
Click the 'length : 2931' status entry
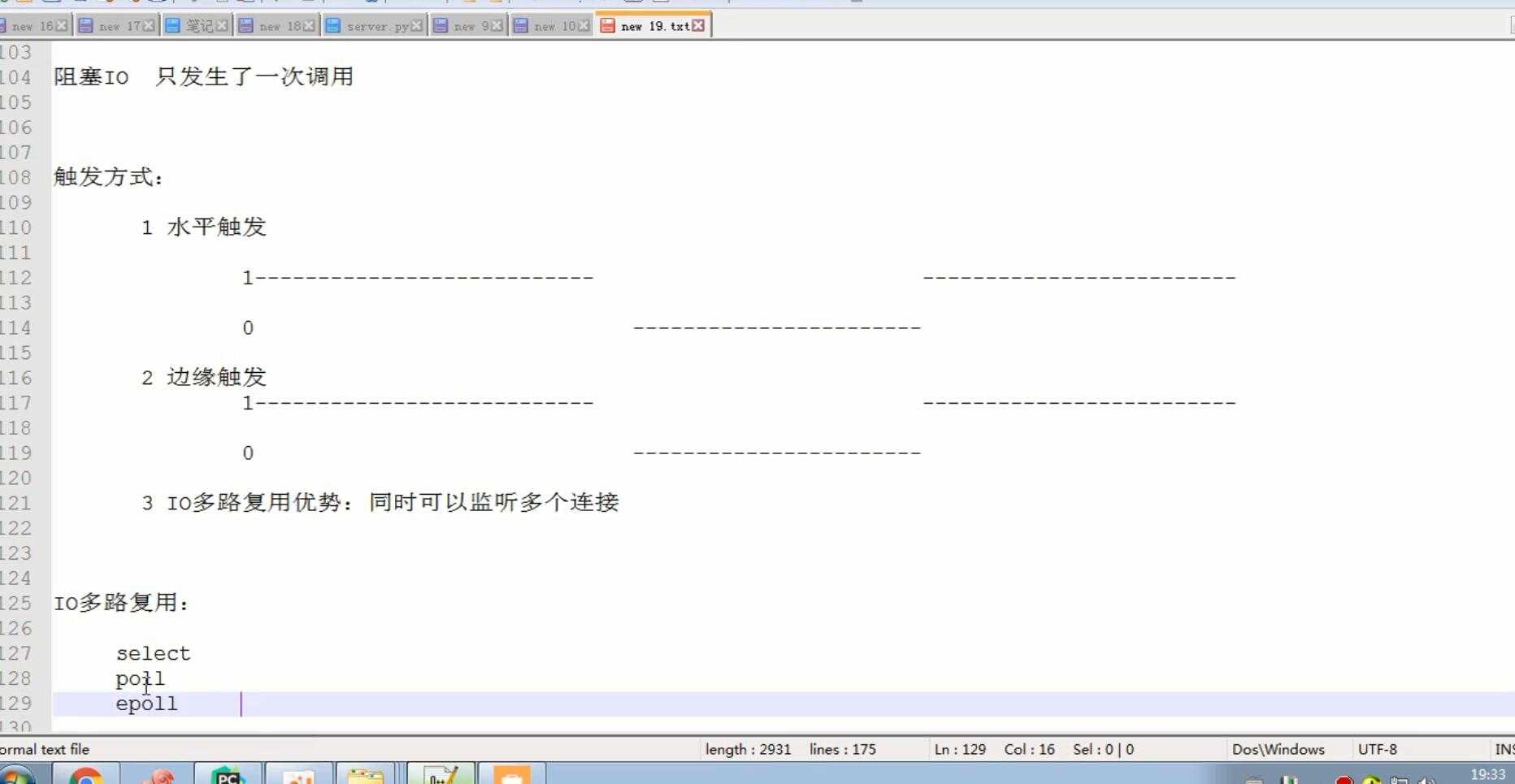click(748, 749)
